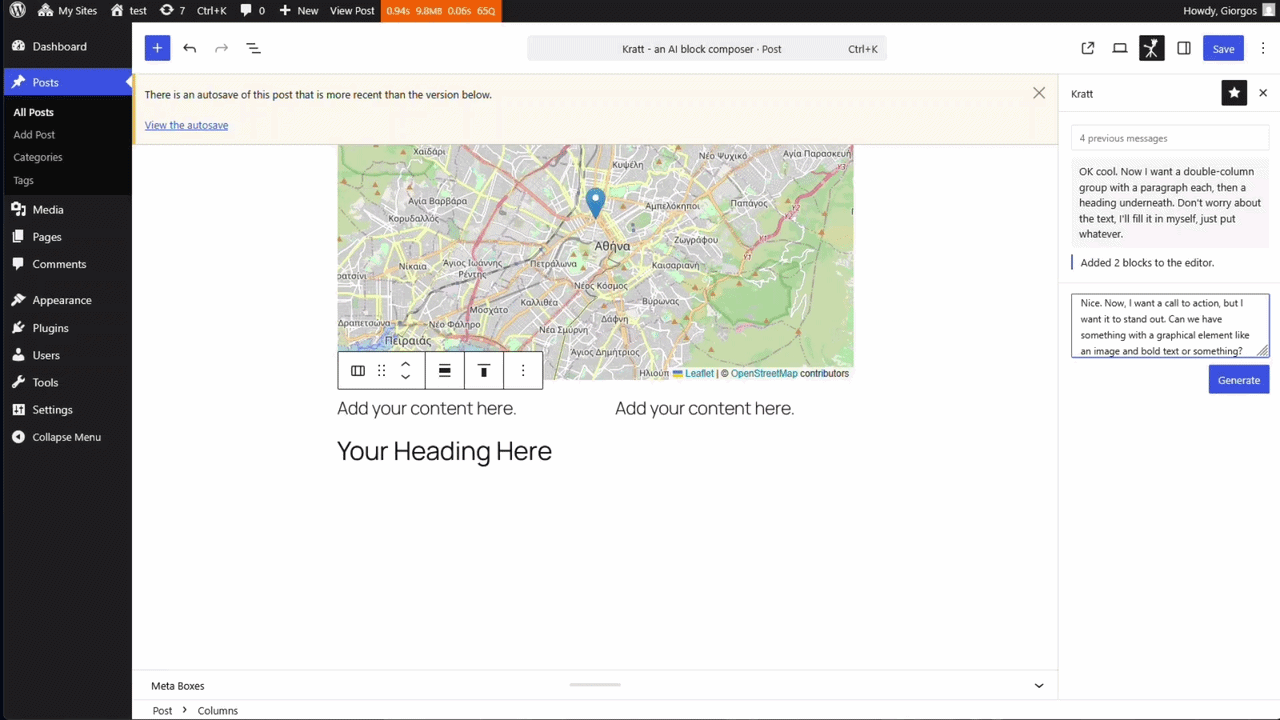Open Comments in the sidebar
The height and width of the screenshot is (720, 1280).
coord(66,264)
